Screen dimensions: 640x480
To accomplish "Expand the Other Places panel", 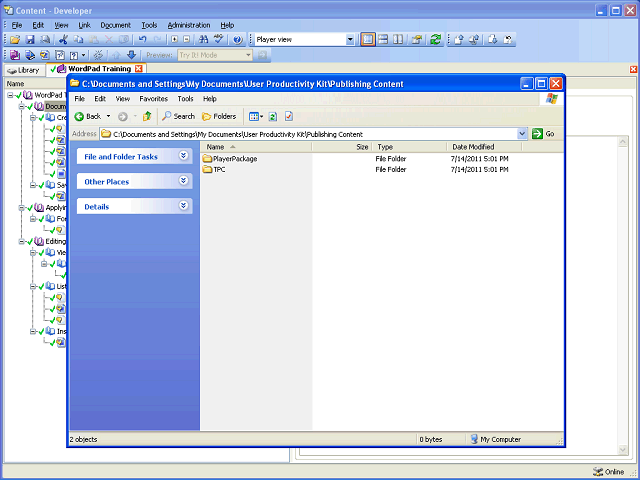I will point(183,180).
